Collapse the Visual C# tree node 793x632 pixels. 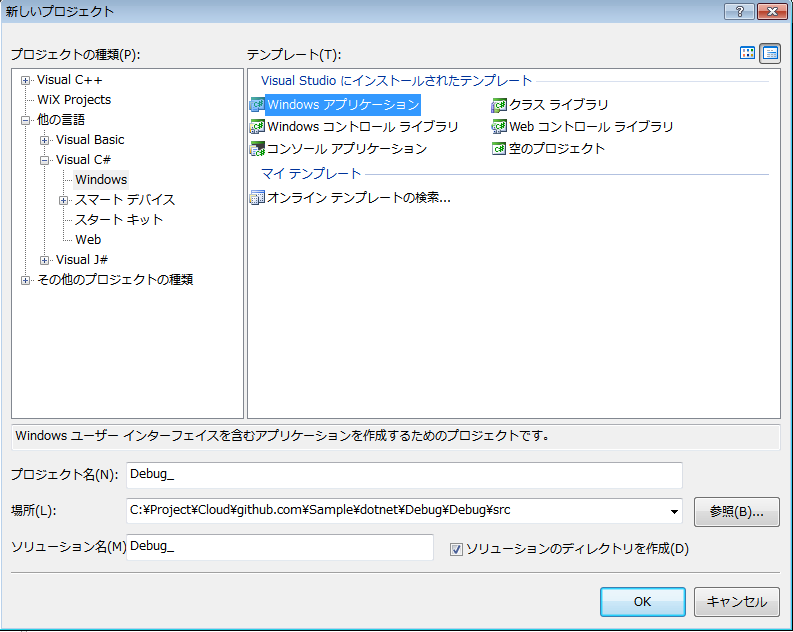coord(45,160)
